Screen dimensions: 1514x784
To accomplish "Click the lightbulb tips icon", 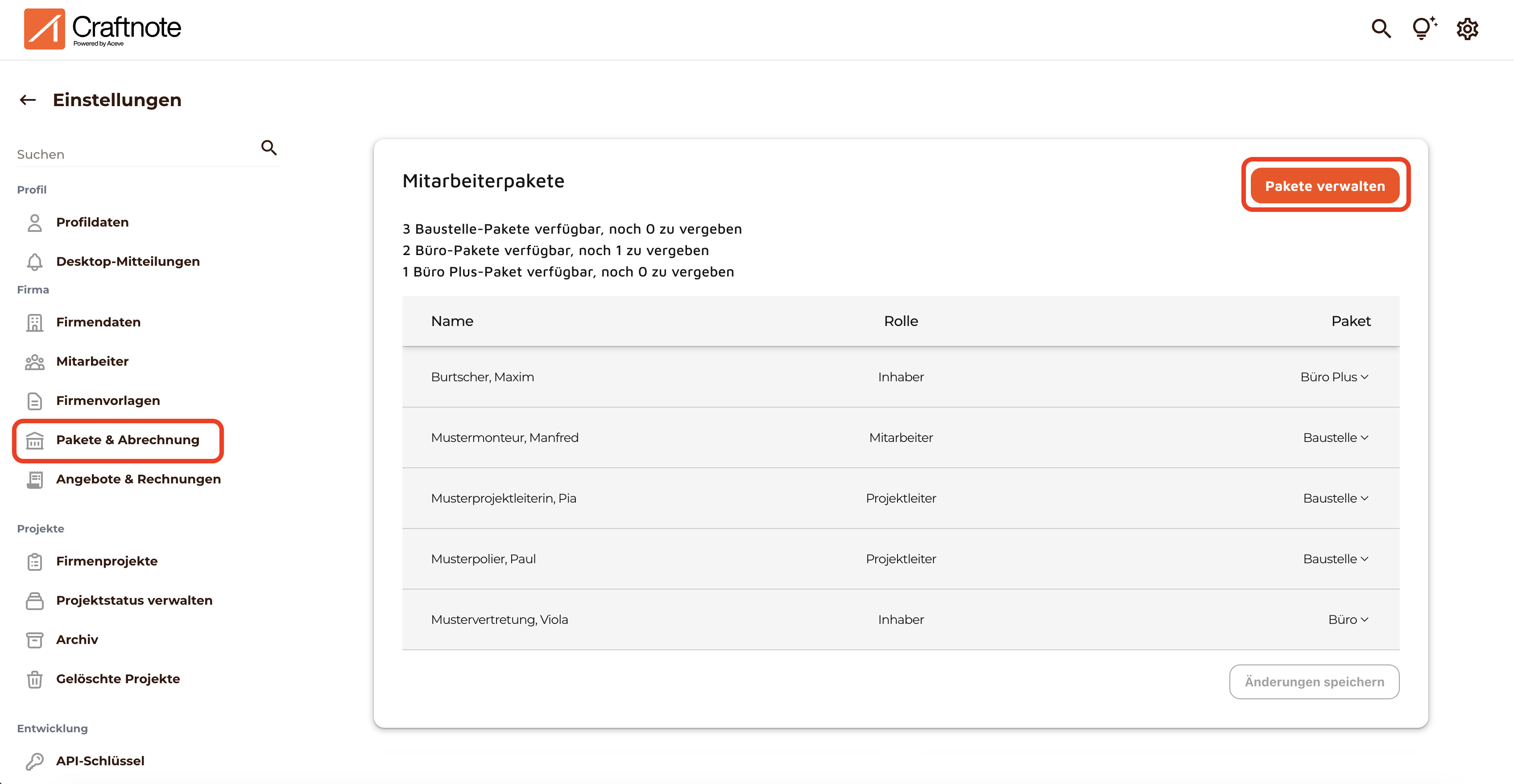I will [1423, 28].
